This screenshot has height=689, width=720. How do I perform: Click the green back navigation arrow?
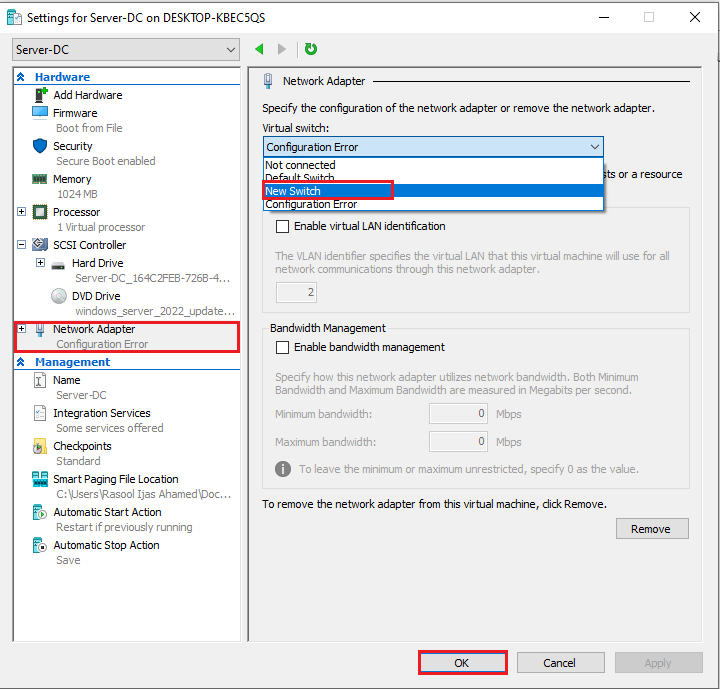259,49
